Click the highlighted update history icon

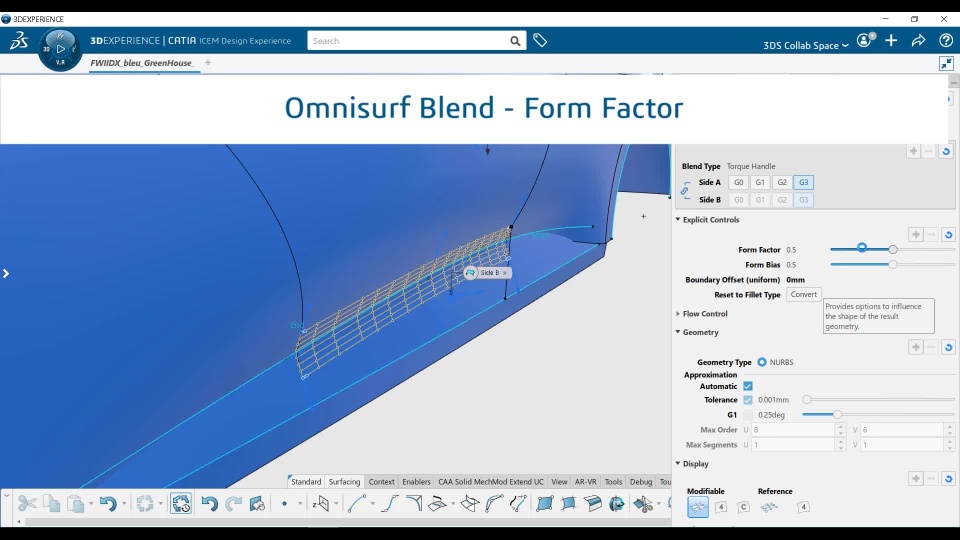pyautogui.click(x=181, y=503)
